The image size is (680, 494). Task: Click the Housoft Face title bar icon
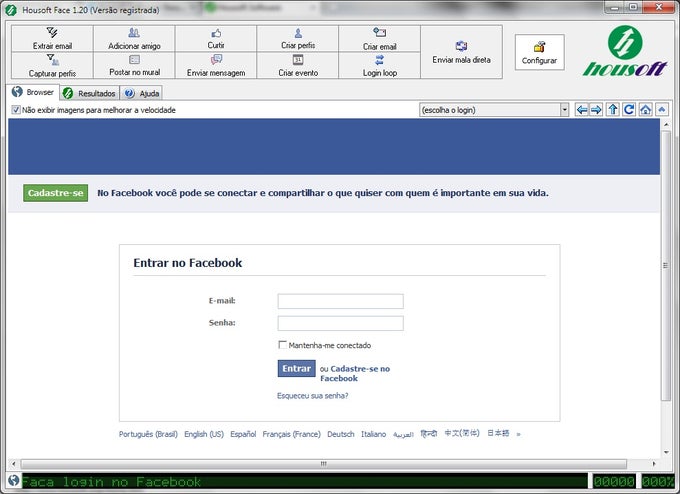coord(11,10)
